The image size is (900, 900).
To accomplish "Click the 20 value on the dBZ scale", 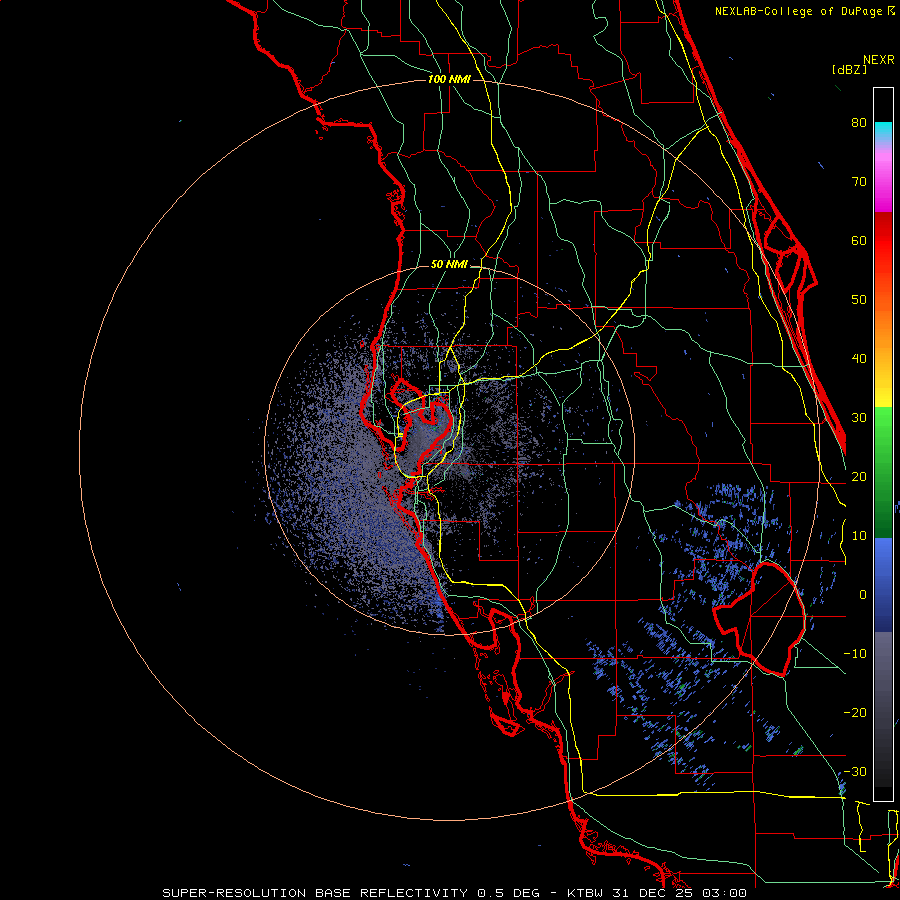I will click(859, 477).
